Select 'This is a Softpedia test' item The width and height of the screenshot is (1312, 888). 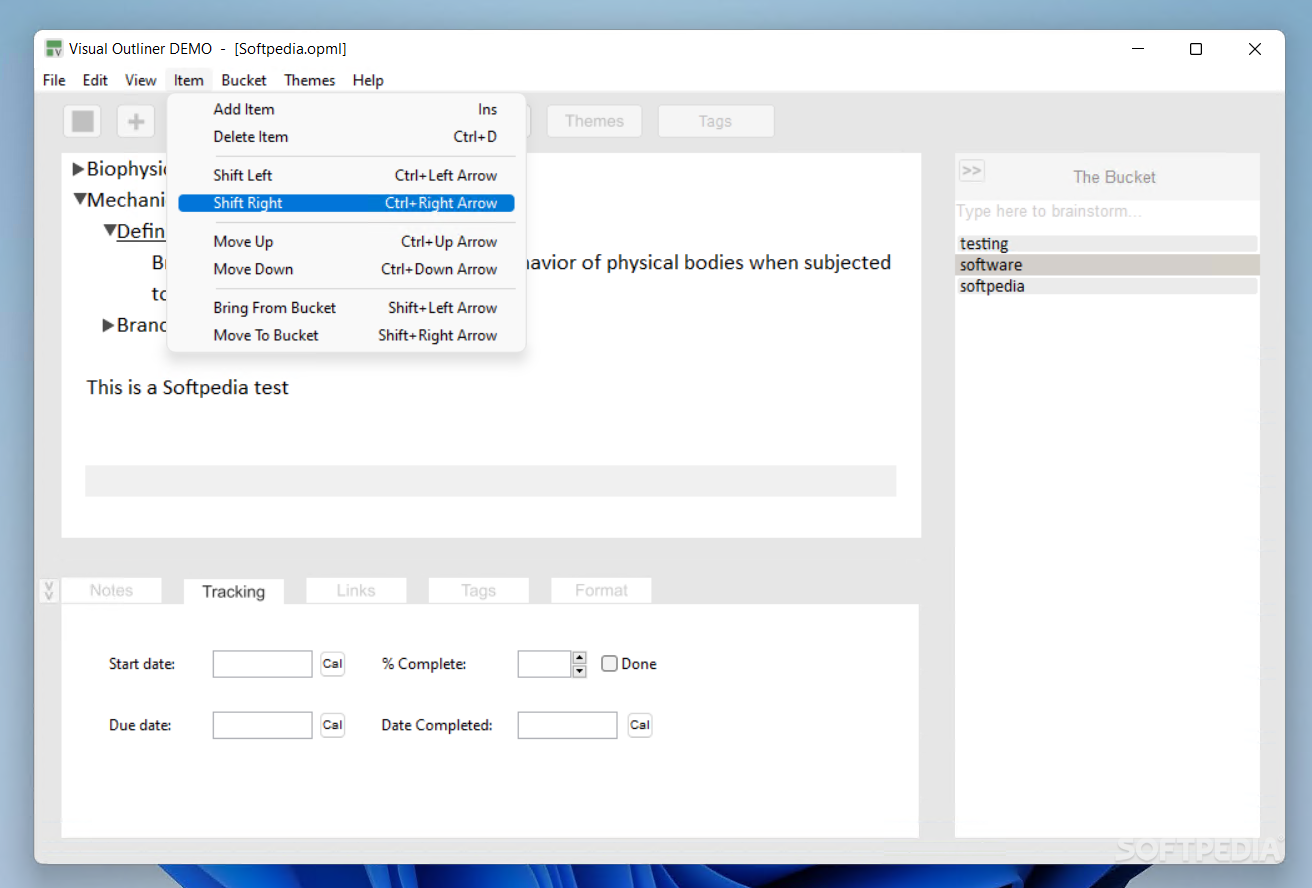pos(188,387)
